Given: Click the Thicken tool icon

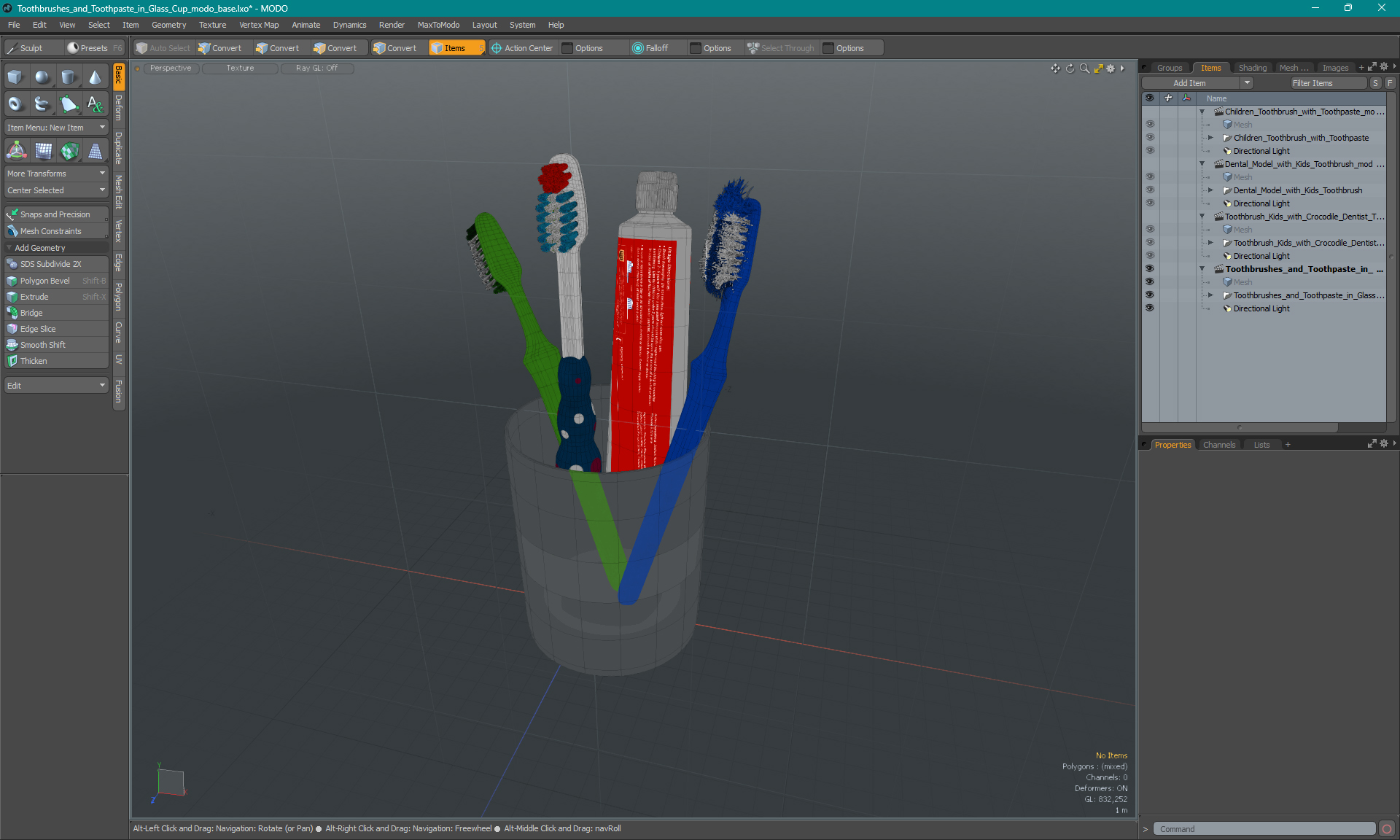Looking at the screenshot, I should coord(12,361).
